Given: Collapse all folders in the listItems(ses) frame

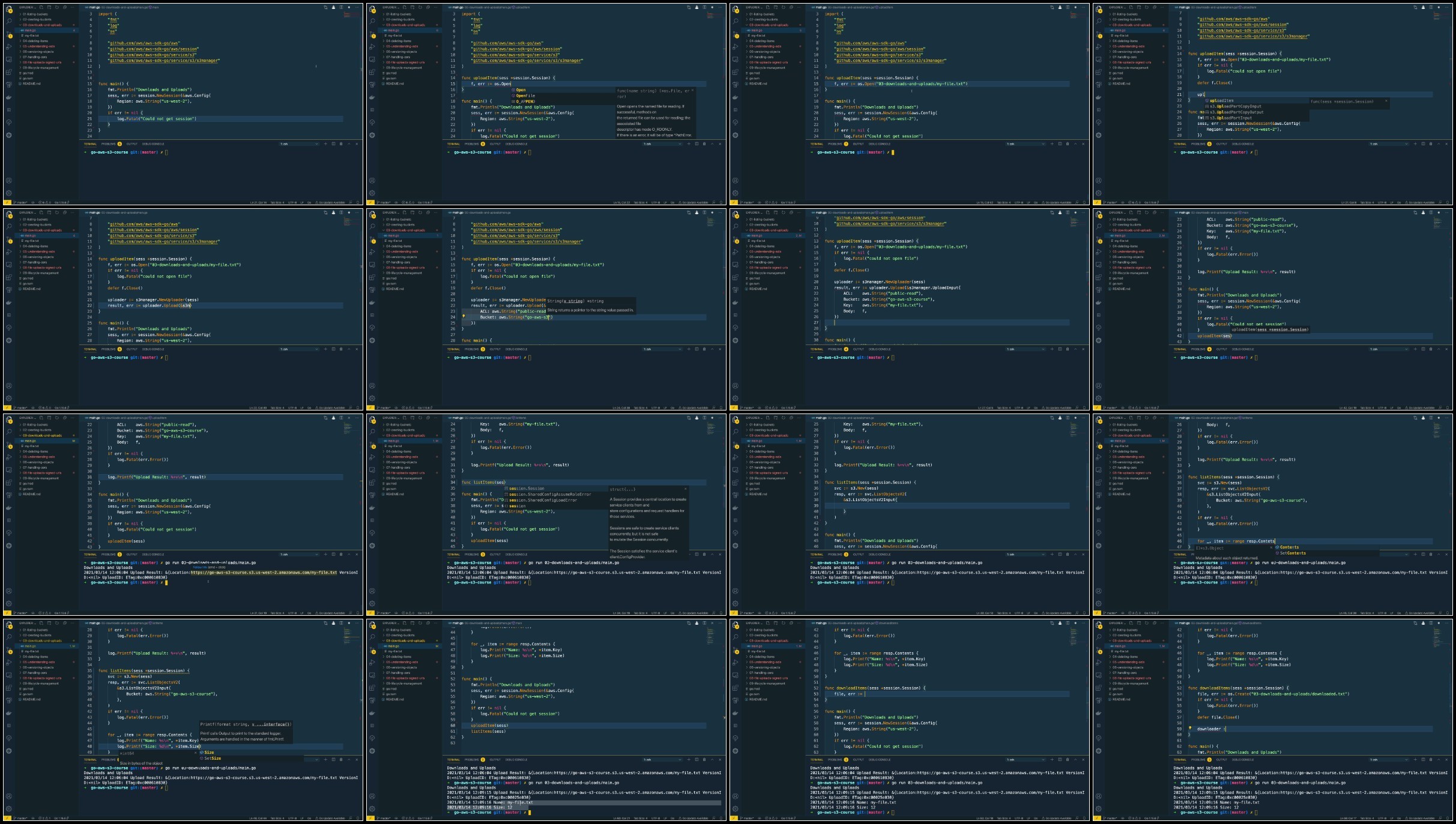Looking at the screenshot, I should [x=428, y=418].
